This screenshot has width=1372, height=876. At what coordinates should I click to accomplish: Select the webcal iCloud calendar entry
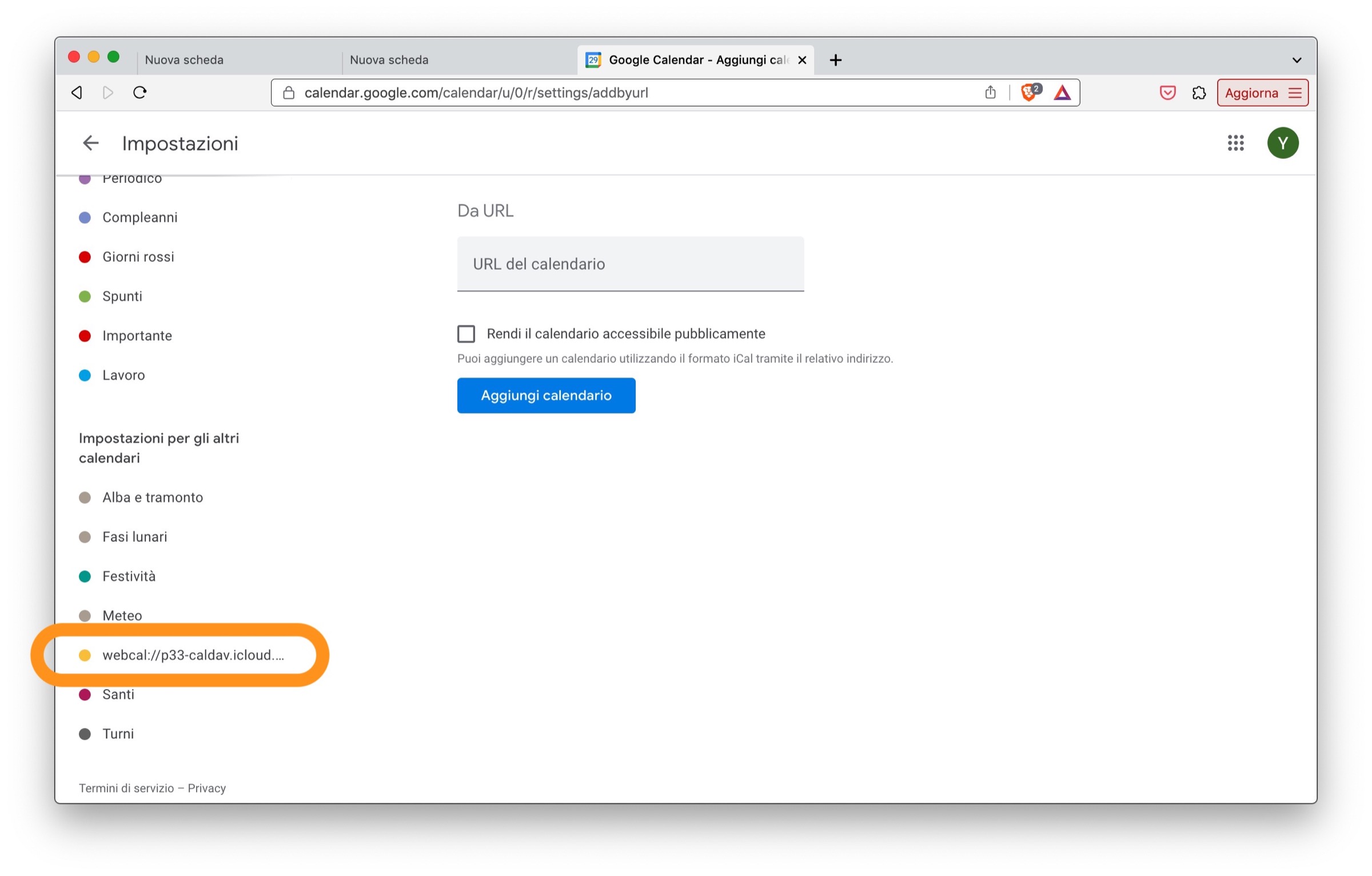click(193, 655)
